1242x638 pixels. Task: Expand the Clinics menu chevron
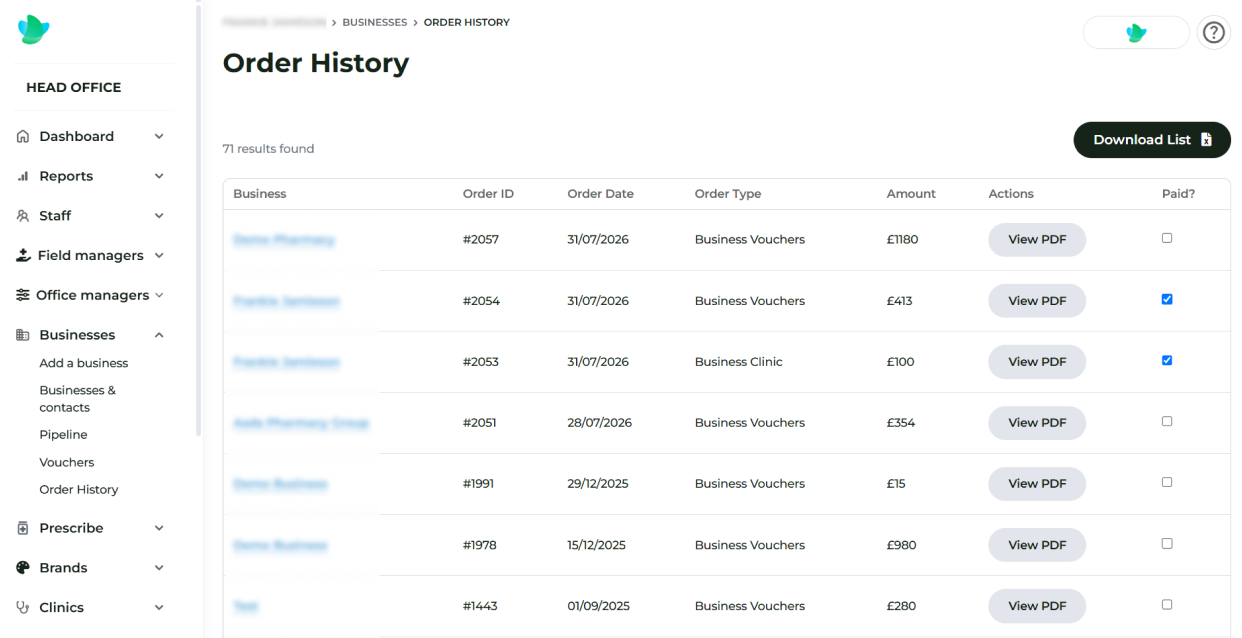(x=159, y=607)
